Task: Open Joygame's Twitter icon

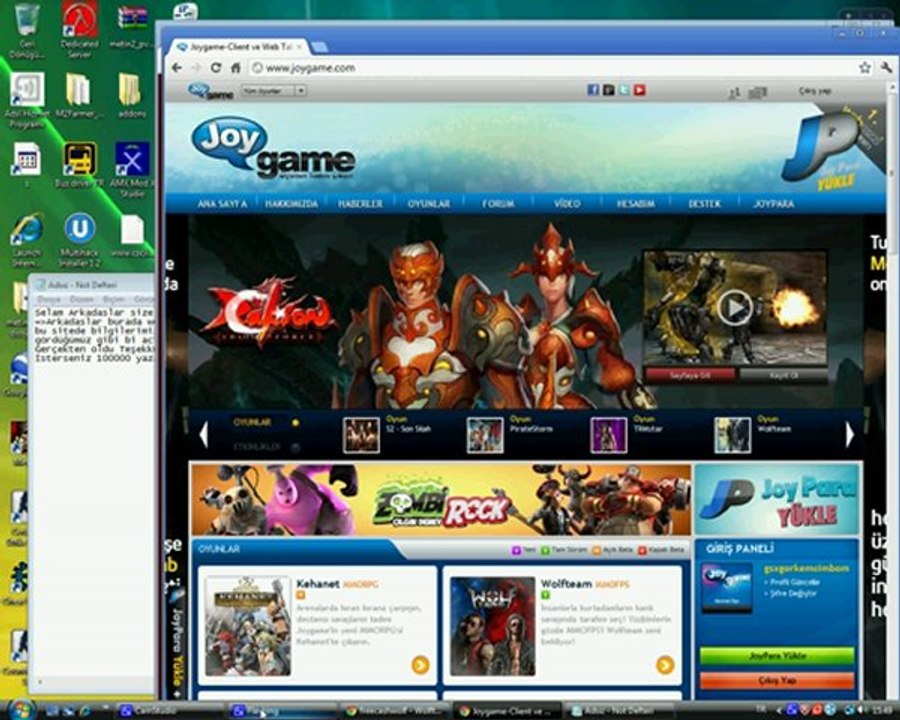Action: (624, 90)
